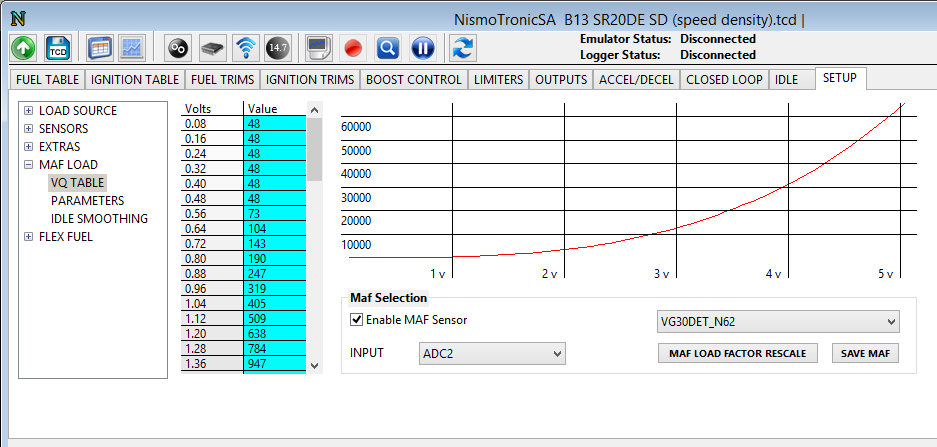Screen dimensions: 937x447
Task: Open the line graph view icon
Action: [x=132, y=47]
